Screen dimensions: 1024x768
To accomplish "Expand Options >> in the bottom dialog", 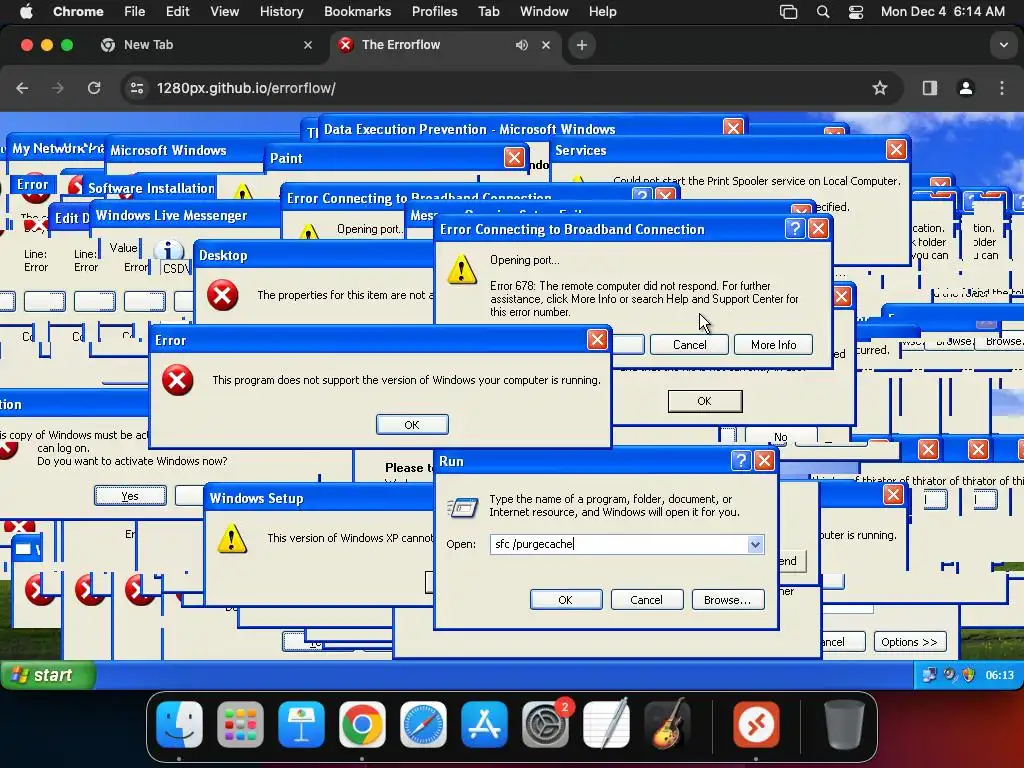I will tap(909, 642).
